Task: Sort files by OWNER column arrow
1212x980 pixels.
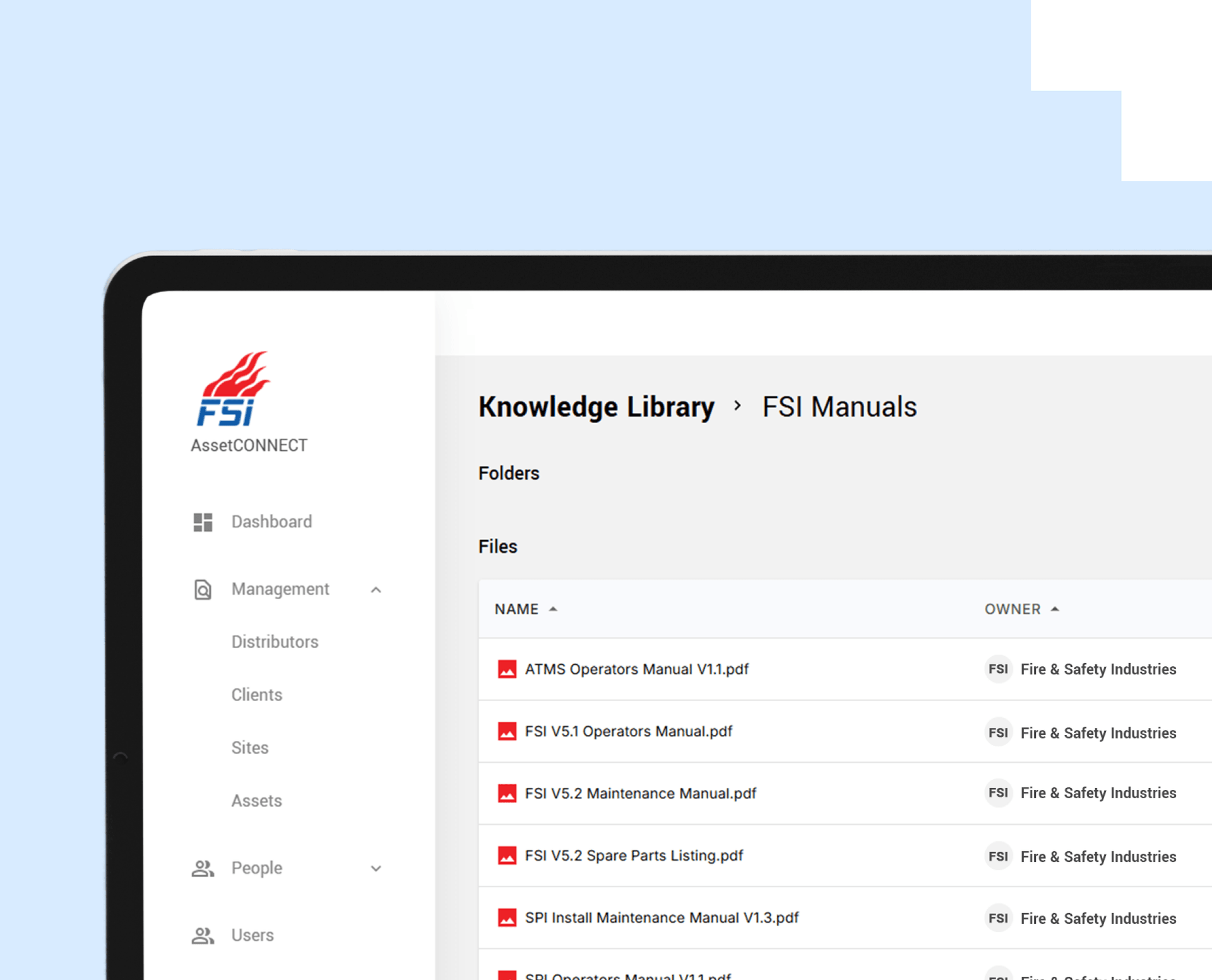Action: pyautogui.click(x=1055, y=609)
